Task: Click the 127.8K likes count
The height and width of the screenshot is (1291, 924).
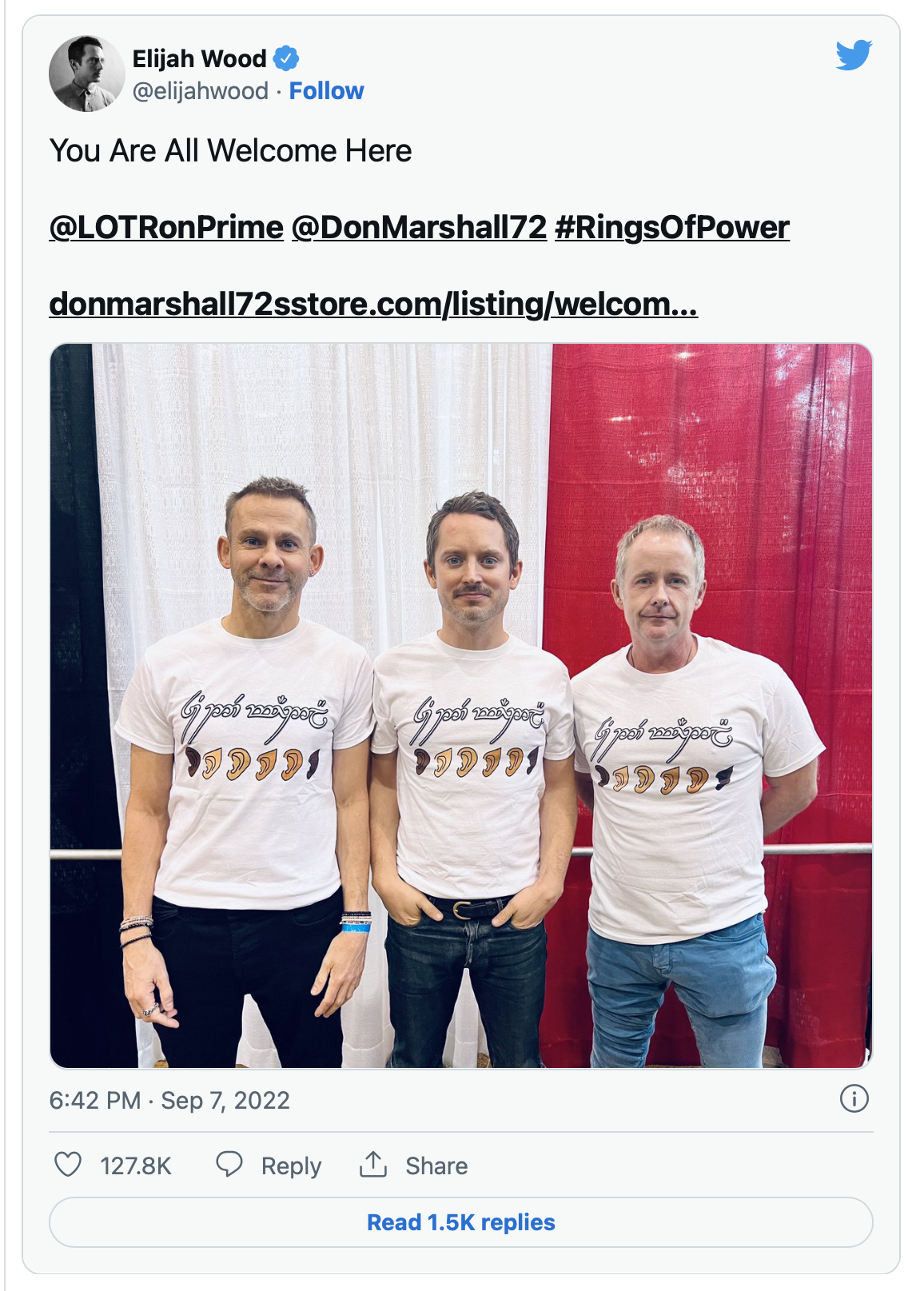Action: point(136,1165)
